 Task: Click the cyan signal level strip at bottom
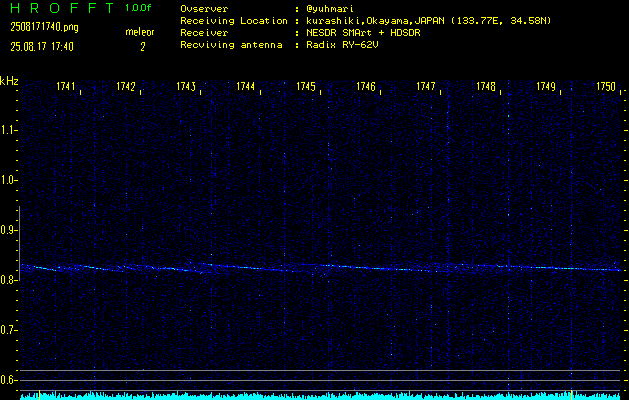[320, 396]
